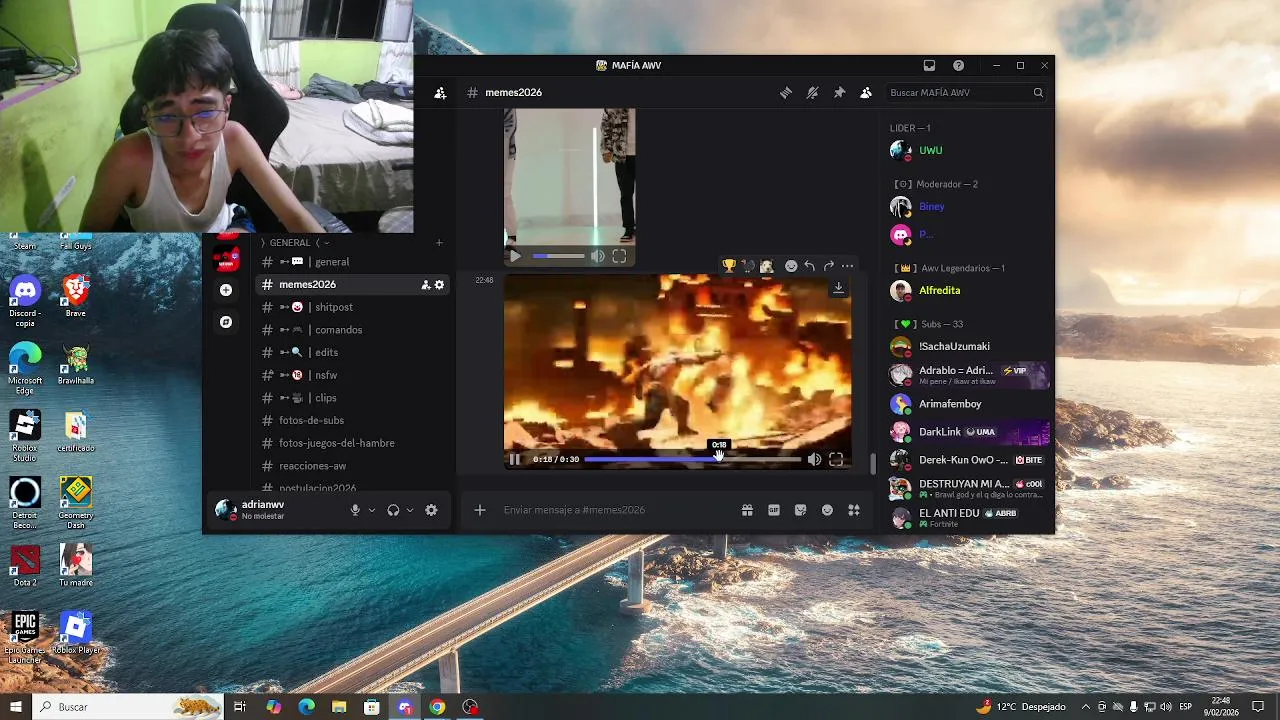Open headphone output options dropdown arrow
1280x720 pixels.
(x=410, y=510)
